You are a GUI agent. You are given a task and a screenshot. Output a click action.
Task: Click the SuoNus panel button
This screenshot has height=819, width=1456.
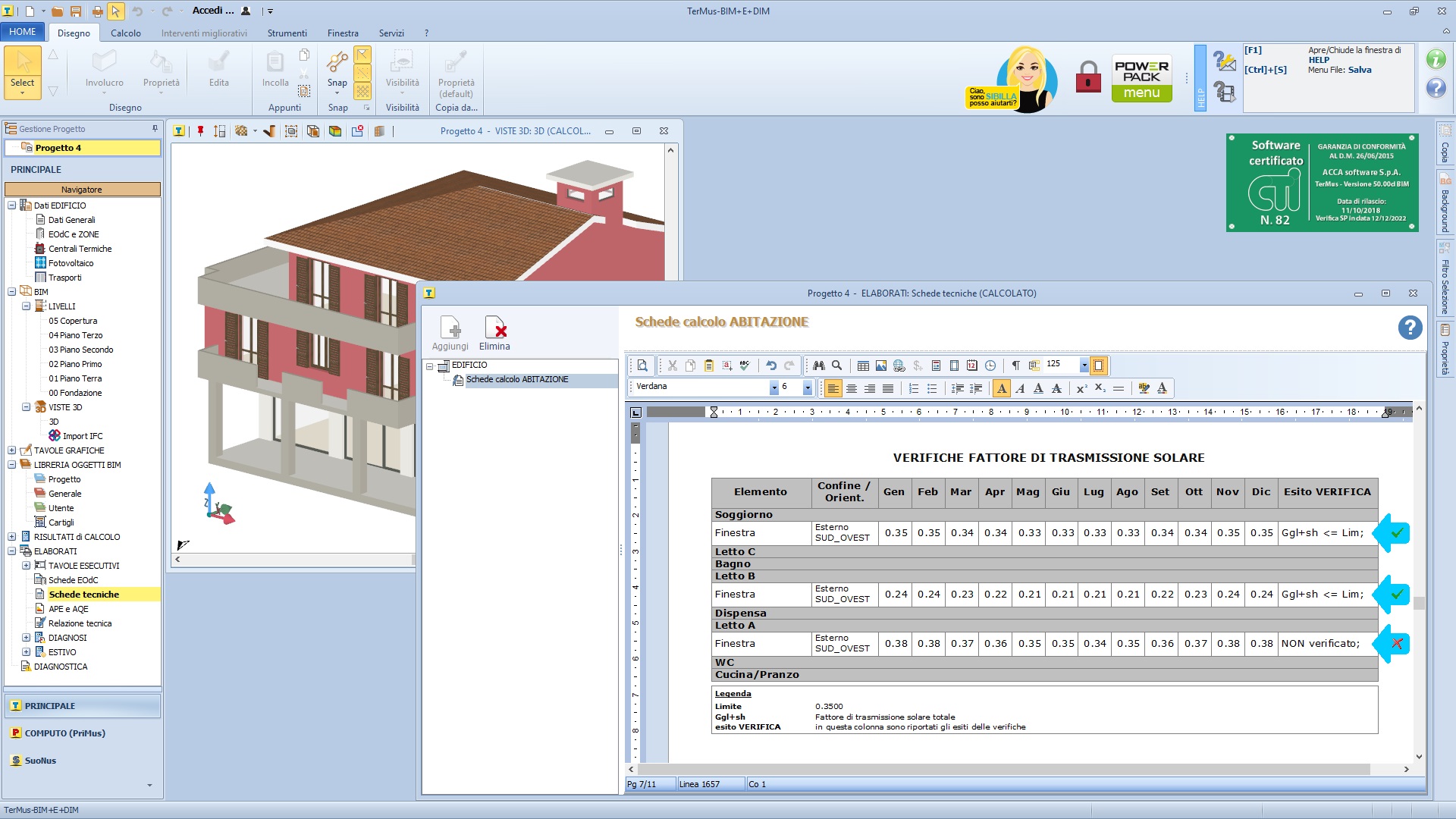pos(40,761)
